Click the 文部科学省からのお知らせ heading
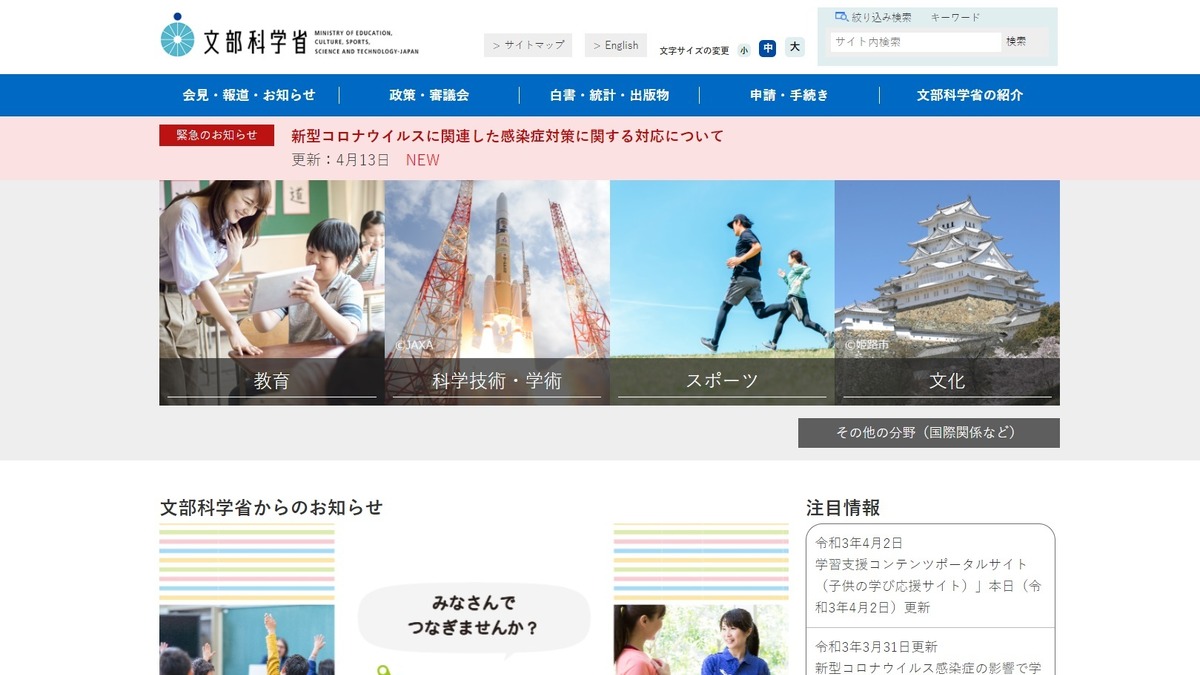Screen dimensions: 1200x675 click(271, 507)
